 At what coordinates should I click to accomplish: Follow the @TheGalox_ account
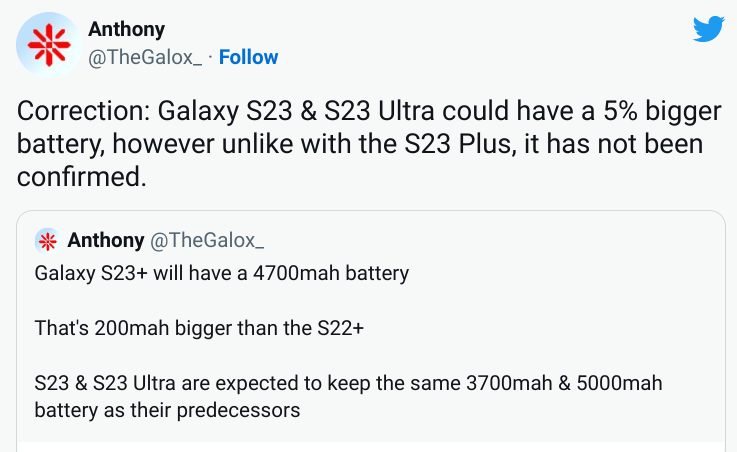248,57
